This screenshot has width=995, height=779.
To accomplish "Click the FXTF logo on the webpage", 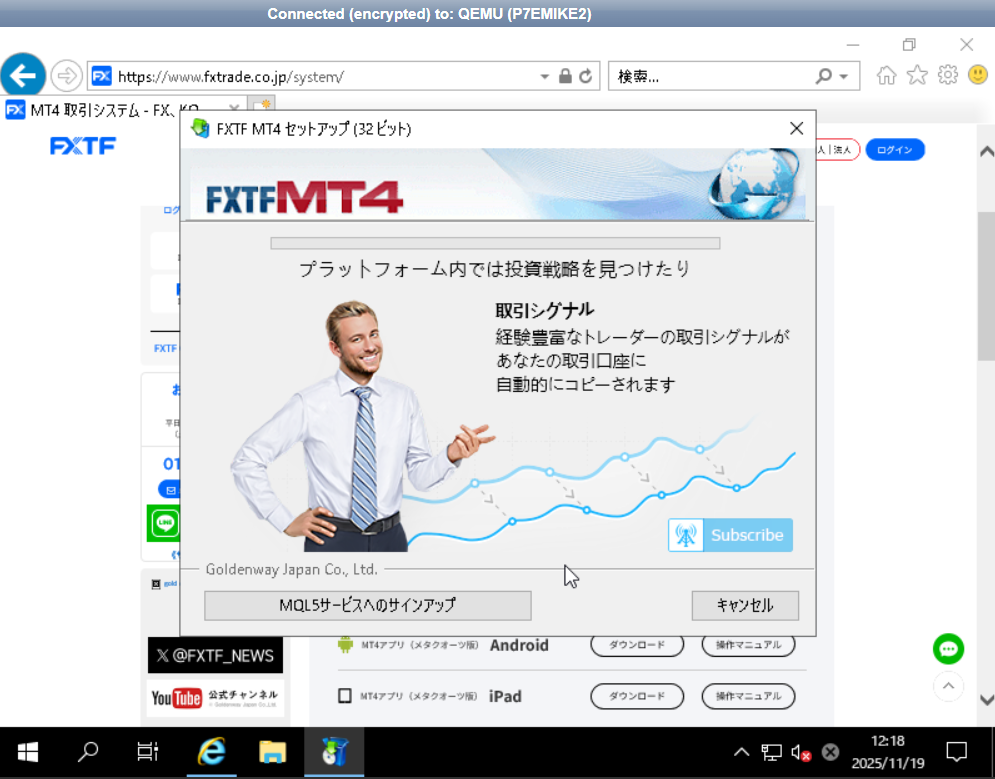I will pyautogui.click(x=82, y=145).
